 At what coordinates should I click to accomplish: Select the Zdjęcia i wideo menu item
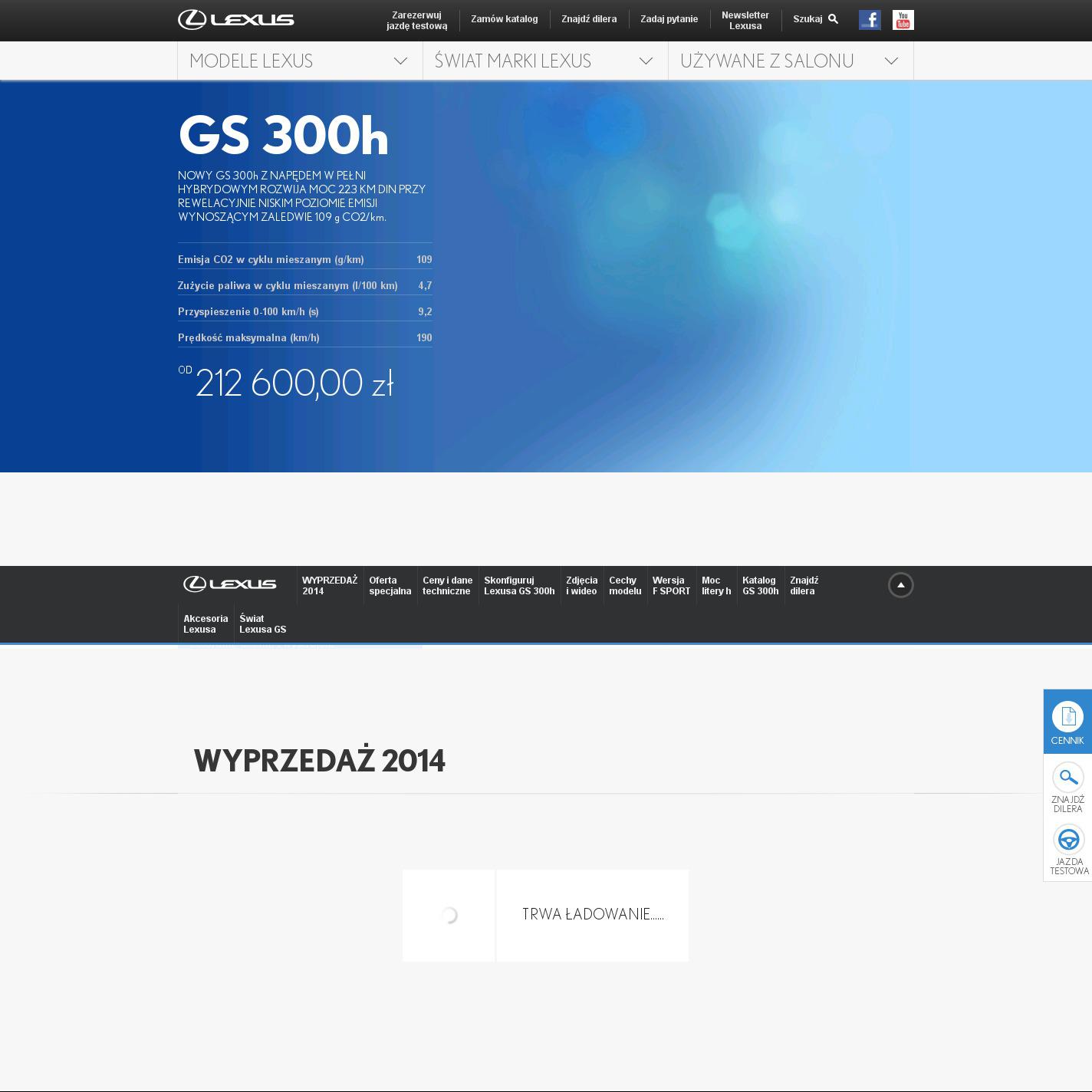[582, 586]
